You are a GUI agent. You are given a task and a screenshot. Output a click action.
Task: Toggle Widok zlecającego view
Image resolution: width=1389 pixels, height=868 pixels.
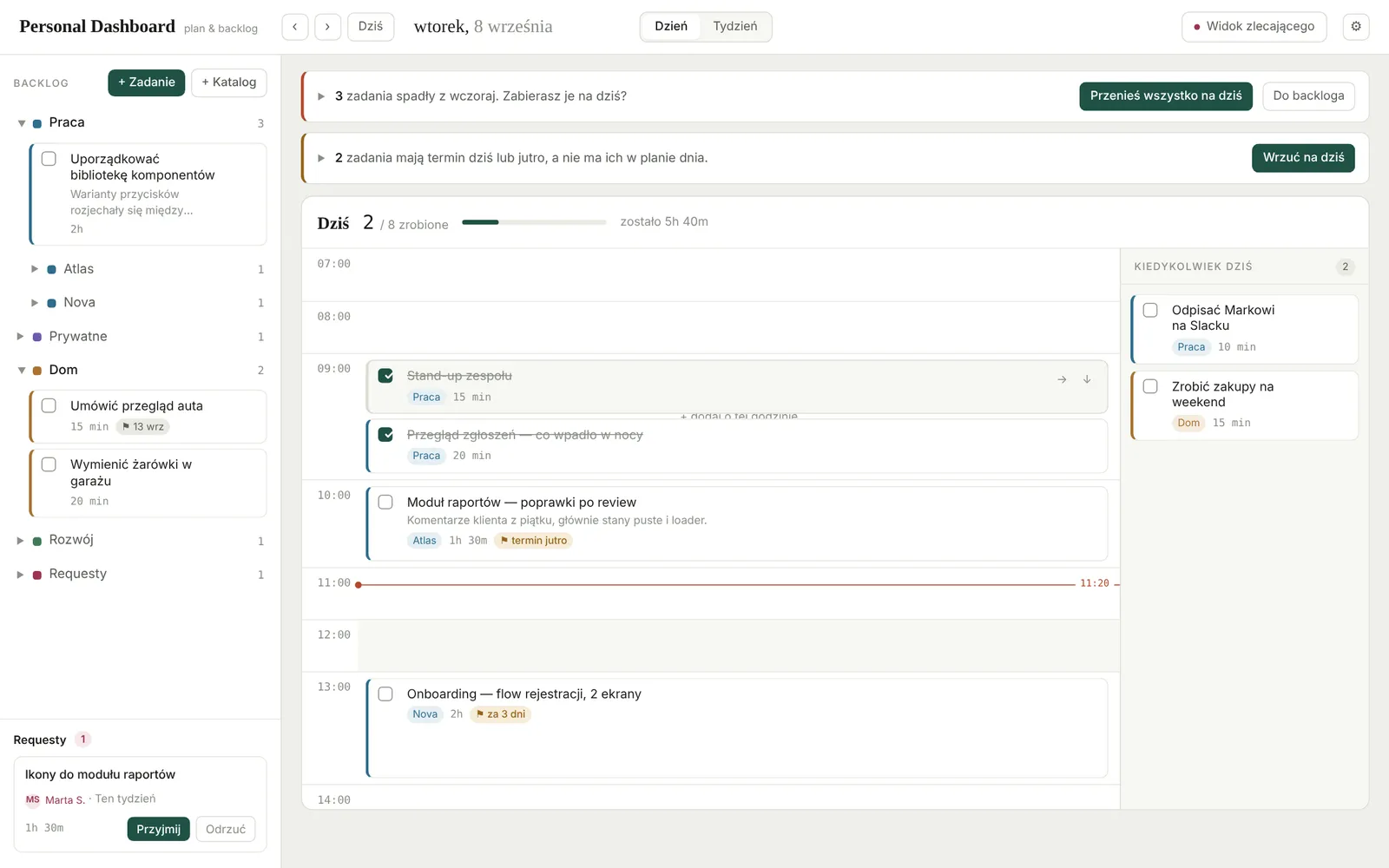(x=1254, y=27)
